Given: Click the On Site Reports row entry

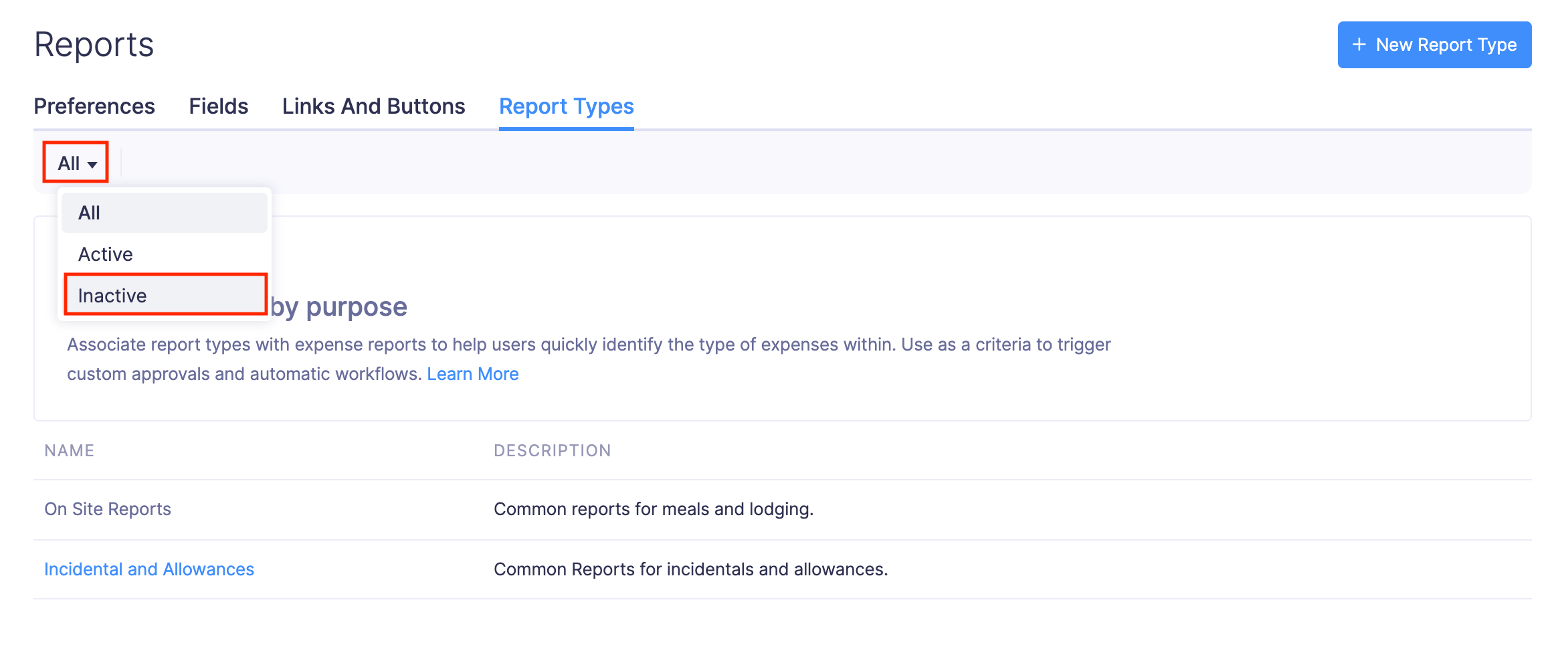Looking at the screenshot, I should tap(107, 508).
